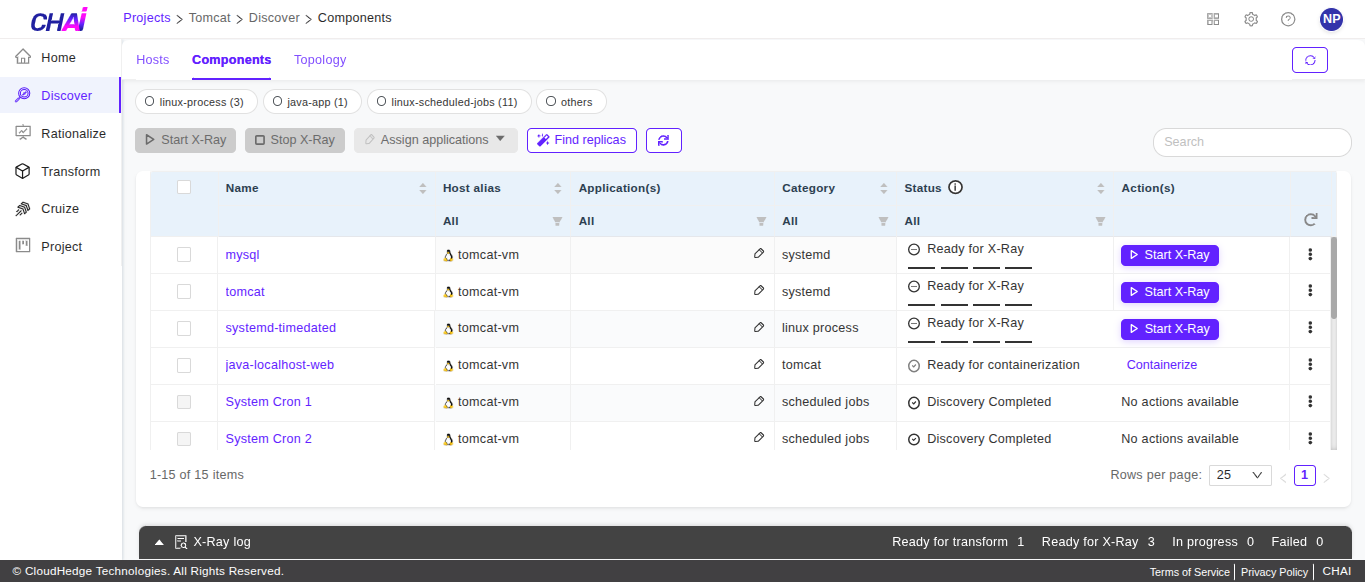The image size is (1365, 582).
Task: Open more options for mysql row
Action: pos(1310,254)
